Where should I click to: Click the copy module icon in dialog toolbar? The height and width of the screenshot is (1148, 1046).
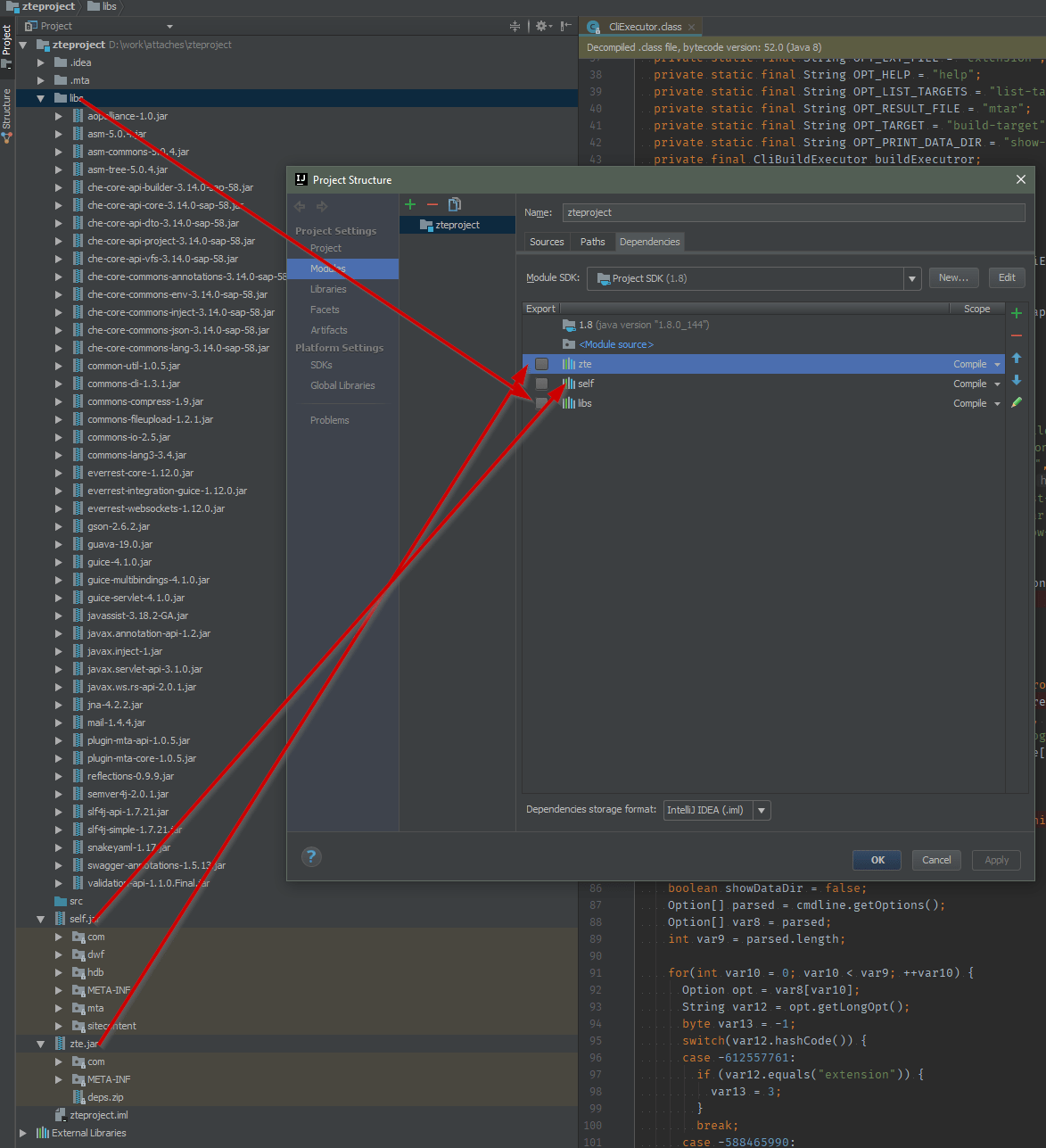(x=455, y=204)
